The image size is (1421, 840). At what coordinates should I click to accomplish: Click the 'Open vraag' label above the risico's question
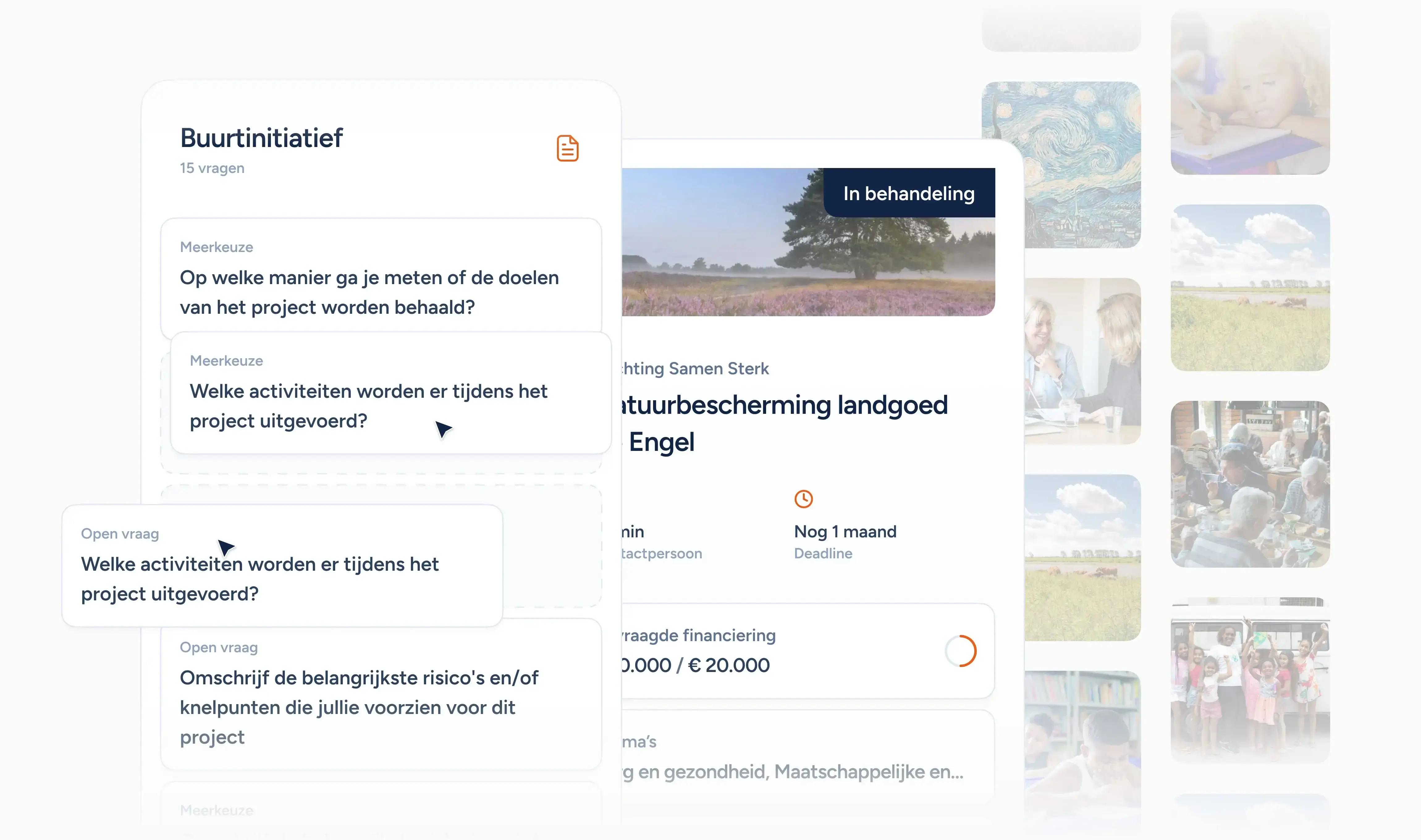218,648
